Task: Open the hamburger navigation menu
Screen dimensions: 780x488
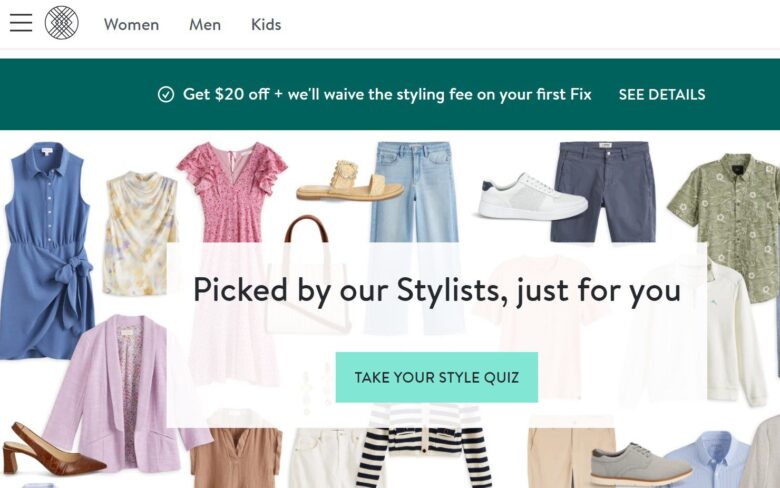Action: 21,23
